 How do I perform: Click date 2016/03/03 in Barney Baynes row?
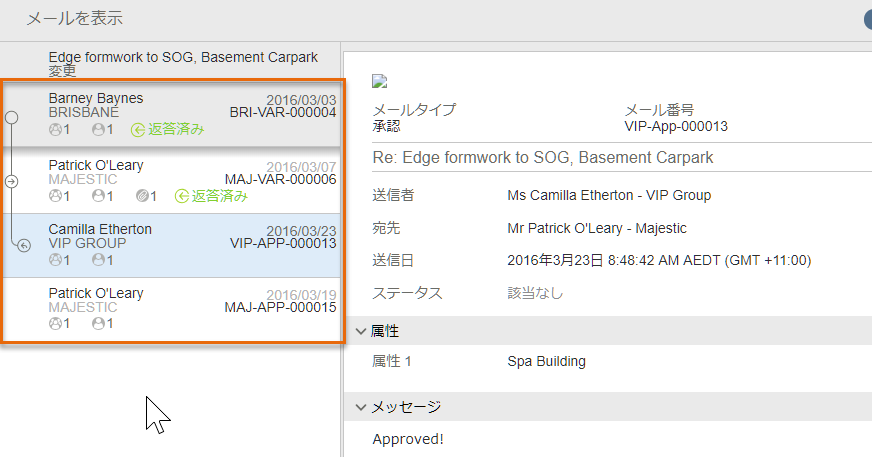[x=301, y=100]
